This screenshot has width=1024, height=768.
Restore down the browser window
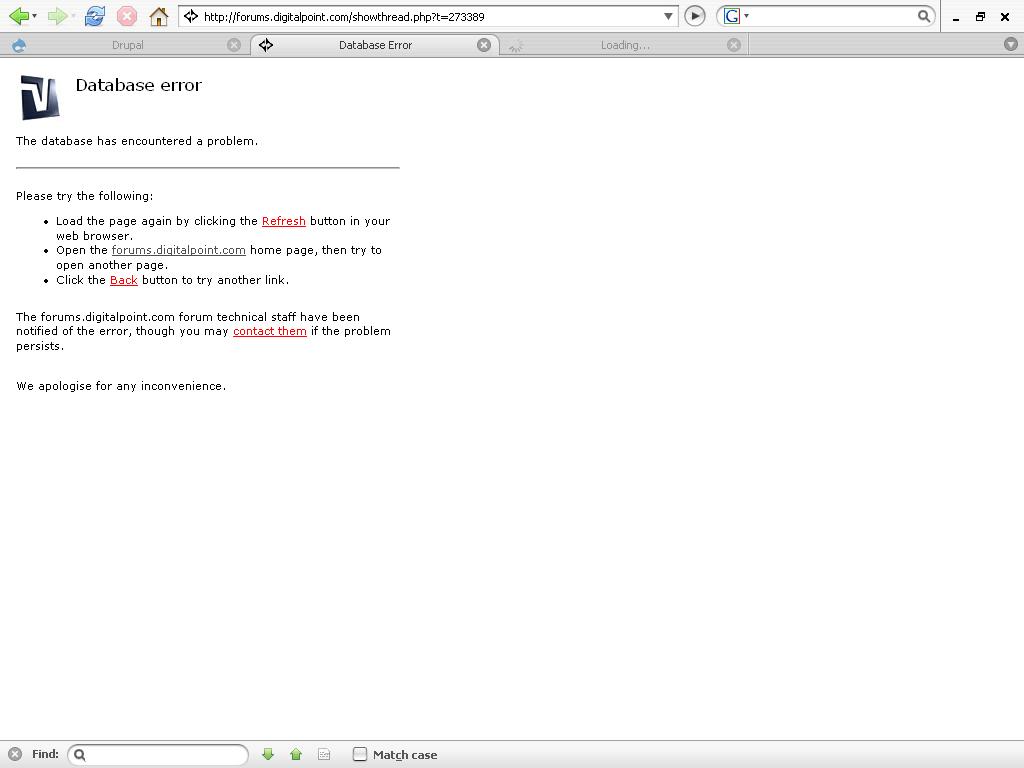980,17
